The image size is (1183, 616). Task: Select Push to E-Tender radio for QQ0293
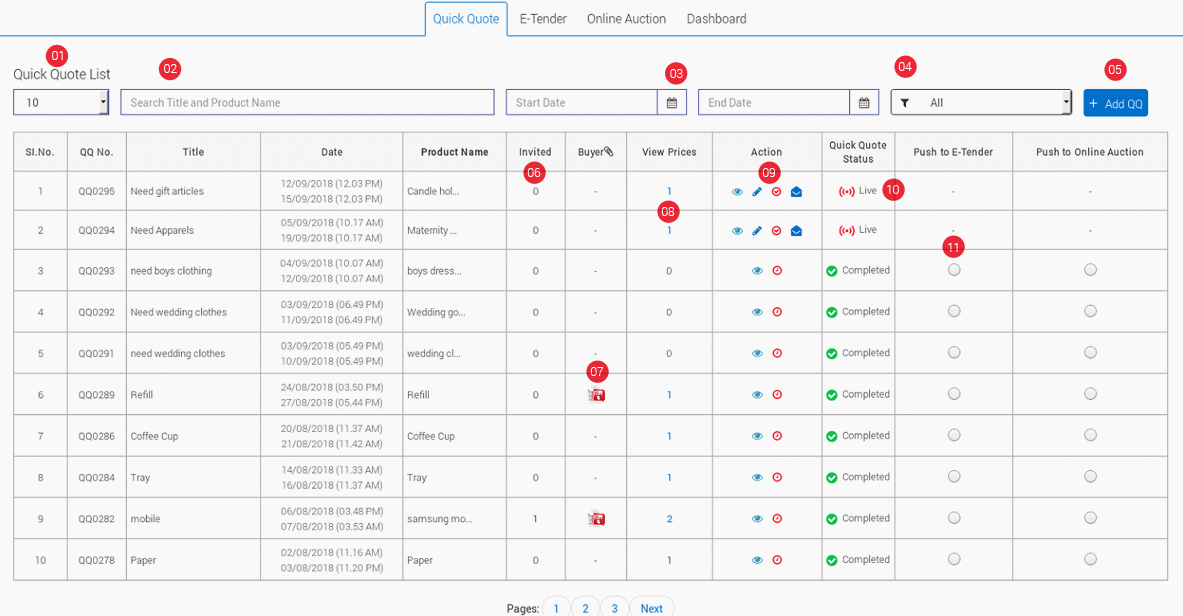pos(954,270)
